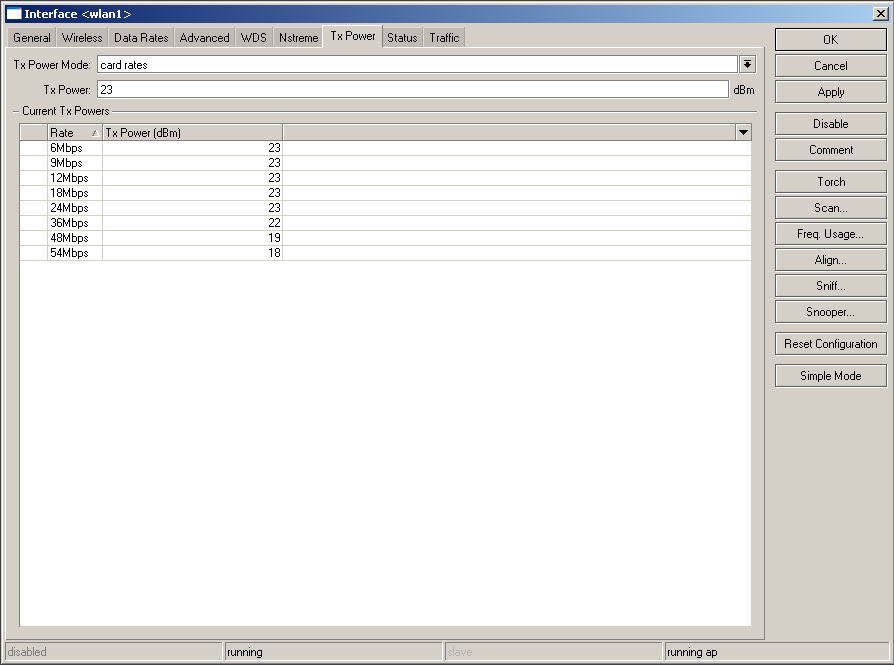Viewport: 894px width, 665px height.
Task: Open the Data Rates tab
Action: point(141,38)
